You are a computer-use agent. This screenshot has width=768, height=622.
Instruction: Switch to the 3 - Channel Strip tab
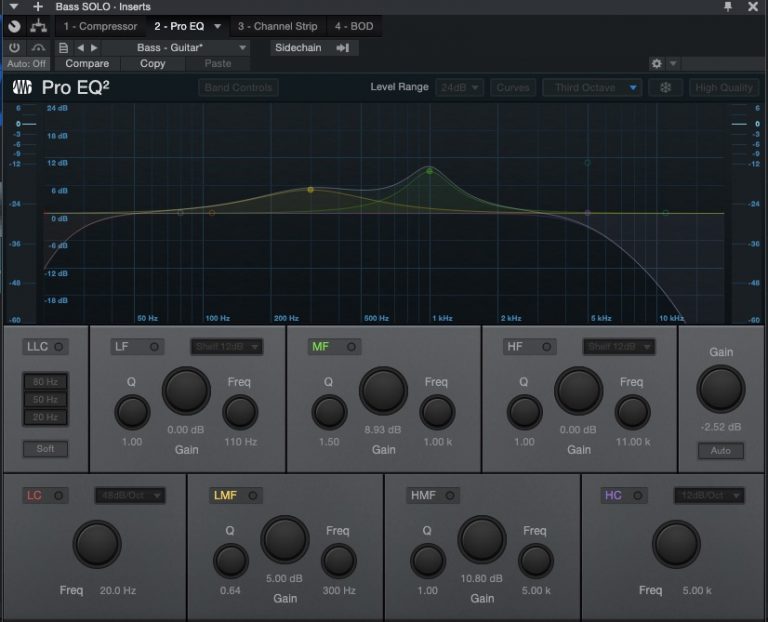coord(278,26)
